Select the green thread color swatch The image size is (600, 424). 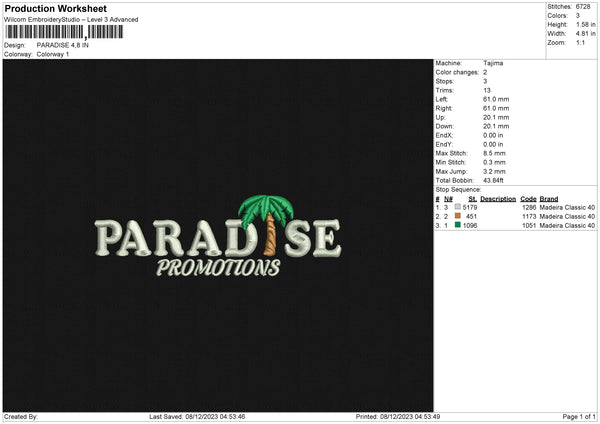457,225
